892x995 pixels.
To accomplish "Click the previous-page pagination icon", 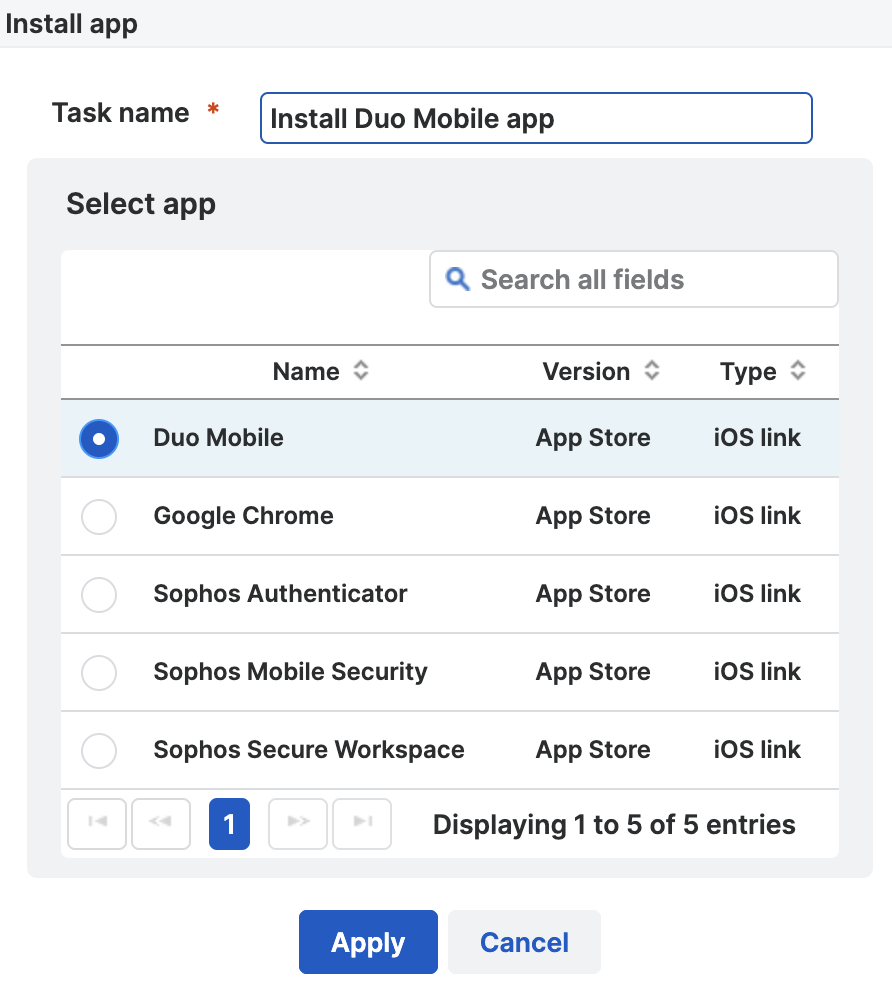I will pyautogui.click(x=161, y=824).
